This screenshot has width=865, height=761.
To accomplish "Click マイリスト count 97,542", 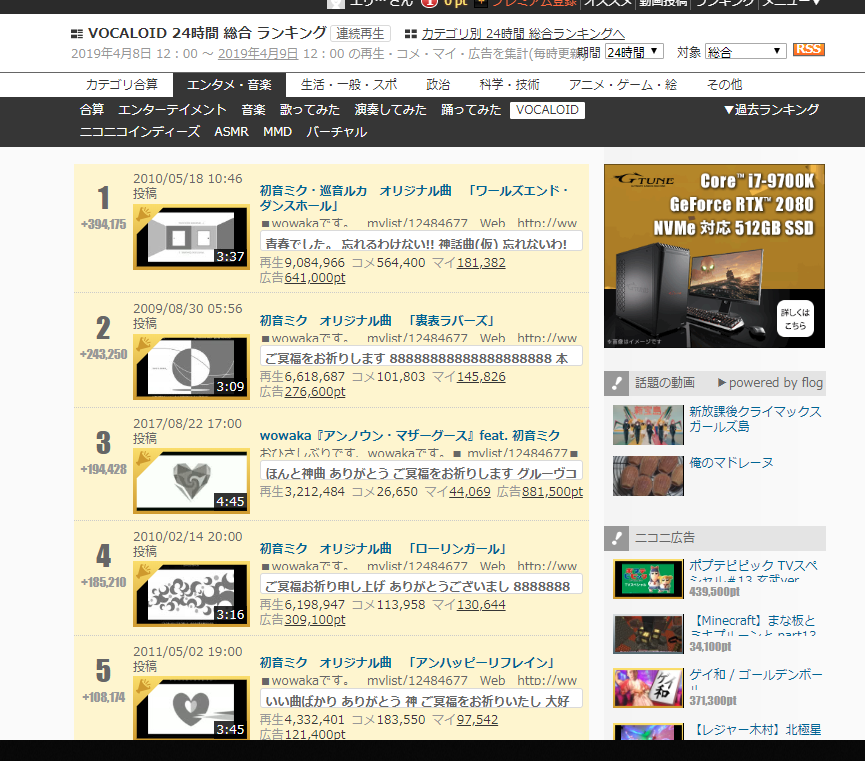I will click(477, 720).
